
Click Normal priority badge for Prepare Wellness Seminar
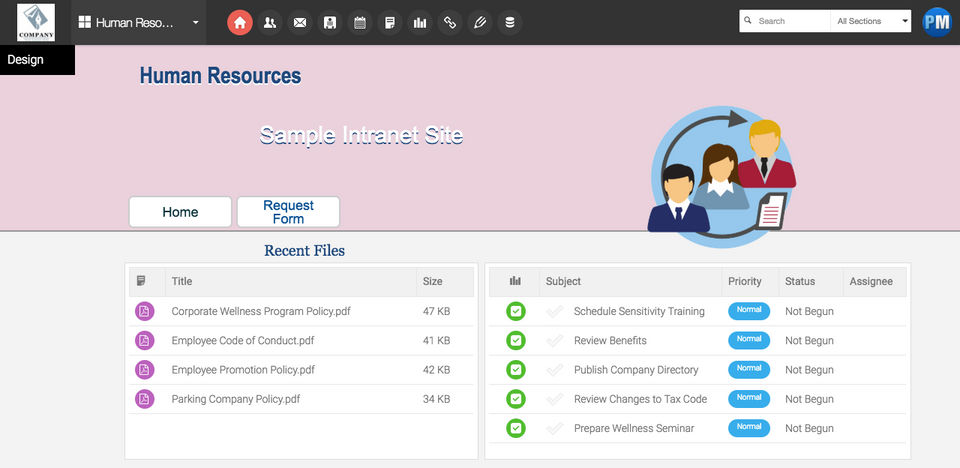click(x=749, y=428)
